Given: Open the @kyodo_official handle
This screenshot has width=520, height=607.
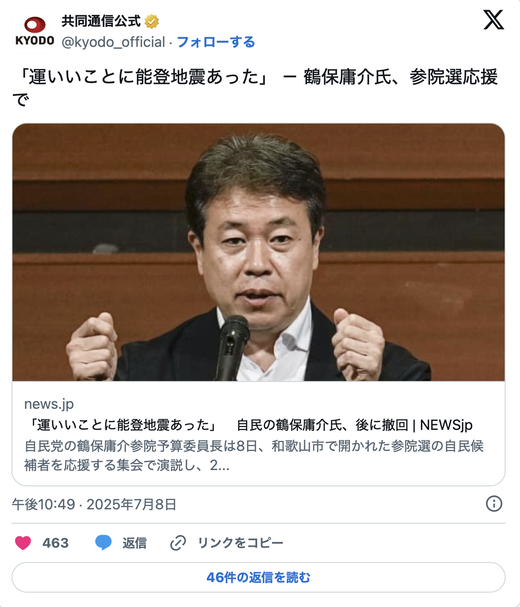Looking at the screenshot, I should coord(113,42).
